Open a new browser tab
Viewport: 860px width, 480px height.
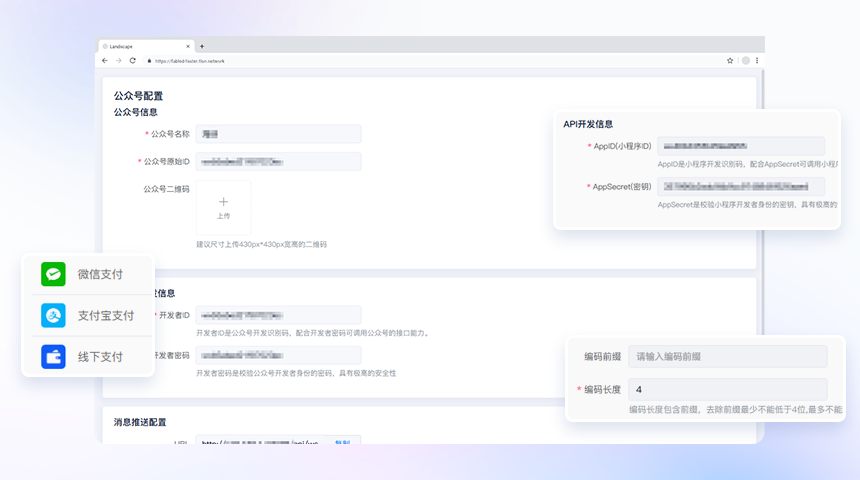(201, 46)
